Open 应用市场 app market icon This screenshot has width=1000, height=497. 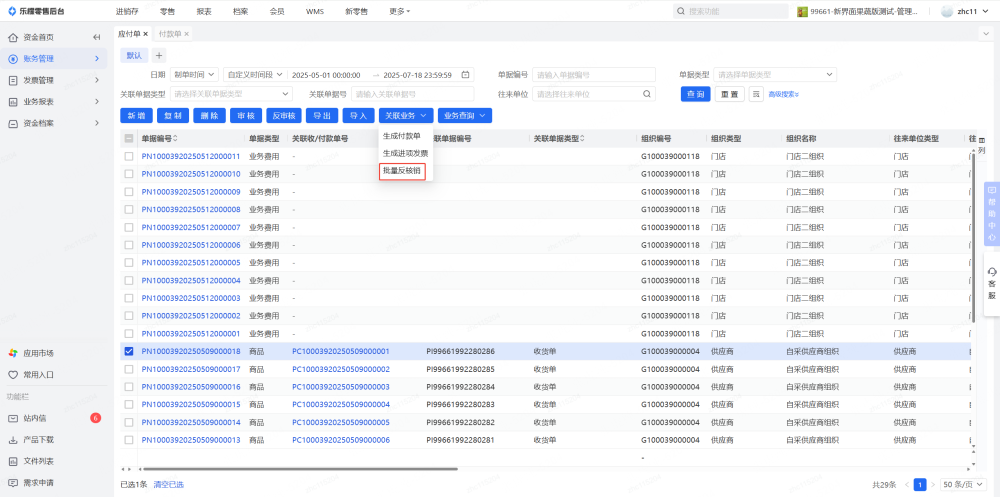point(13,353)
